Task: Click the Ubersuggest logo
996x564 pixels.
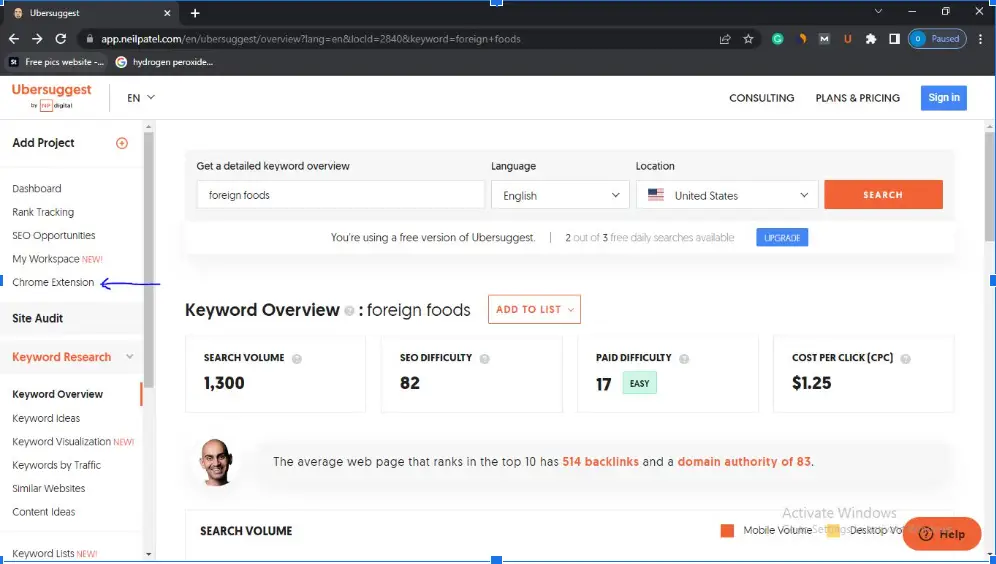Action: tap(51, 97)
